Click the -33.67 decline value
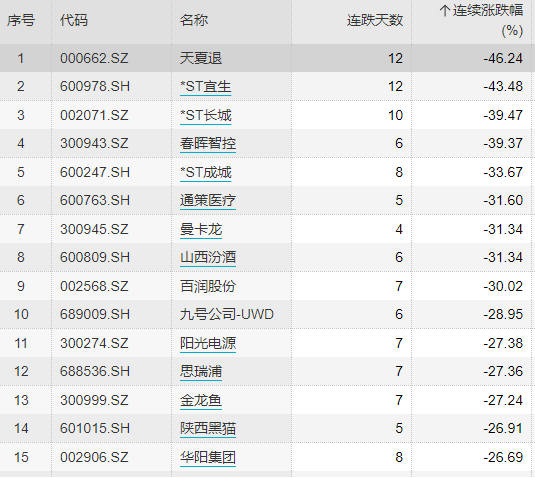The width and height of the screenshot is (535, 478). point(503,172)
